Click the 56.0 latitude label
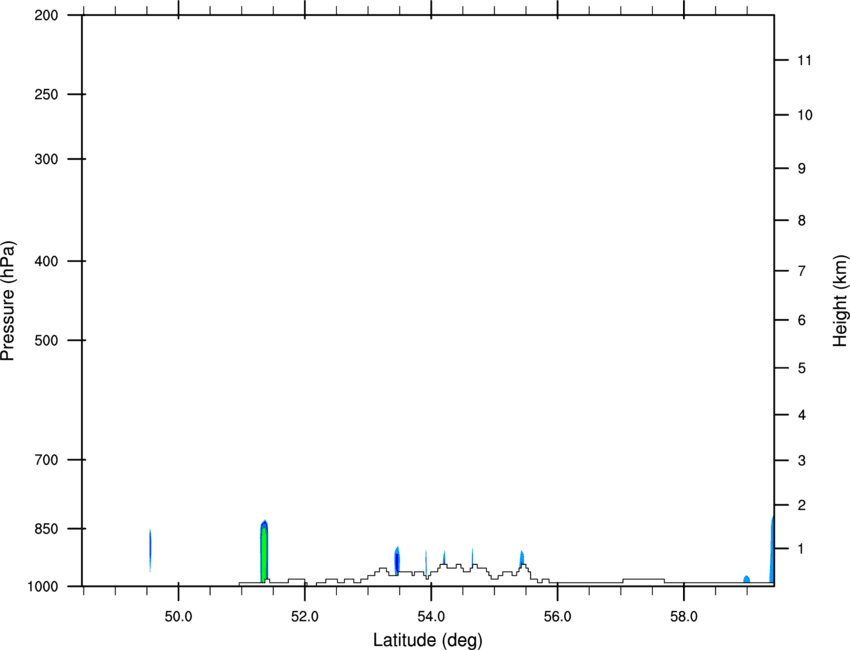This screenshot has width=850, height=650. pyautogui.click(x=558, y=617)
